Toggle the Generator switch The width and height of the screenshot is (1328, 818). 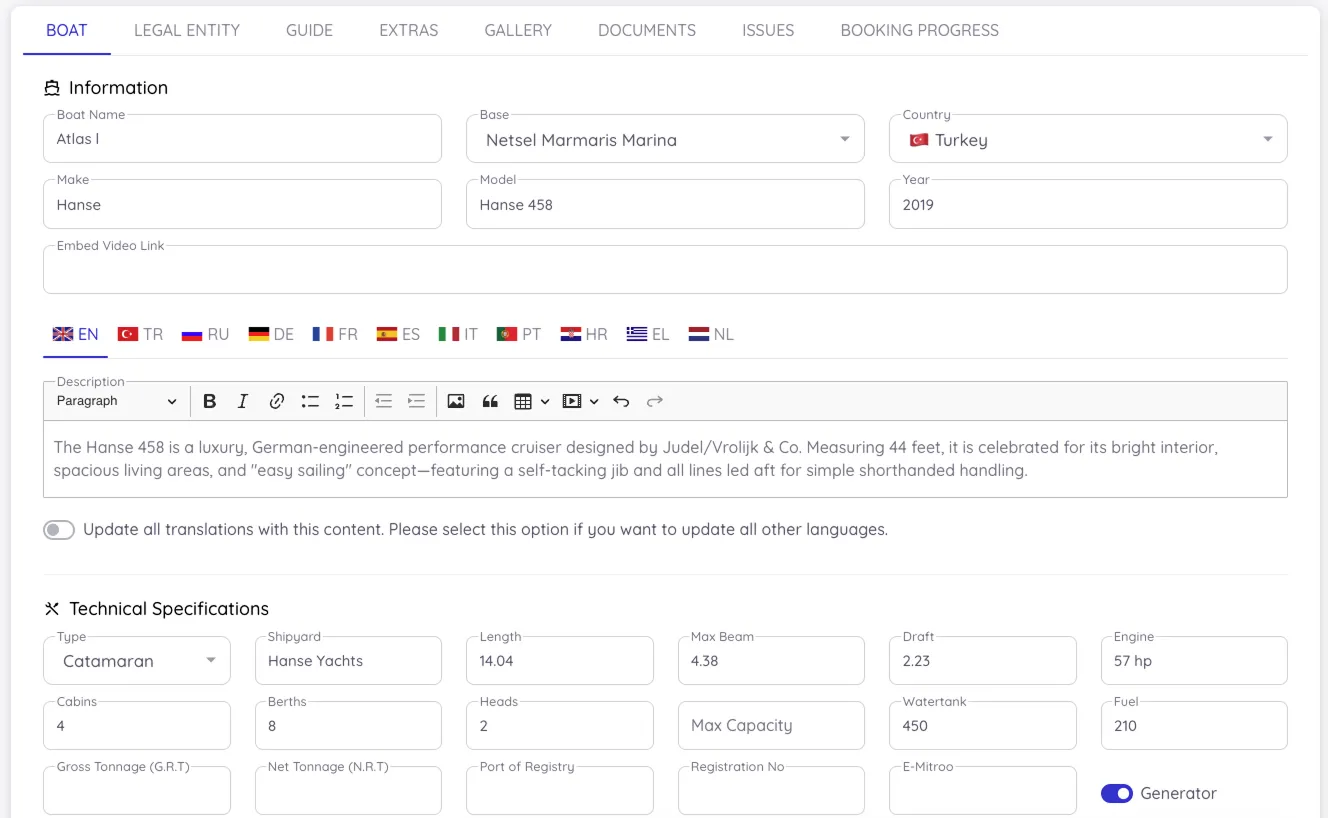1117,793
